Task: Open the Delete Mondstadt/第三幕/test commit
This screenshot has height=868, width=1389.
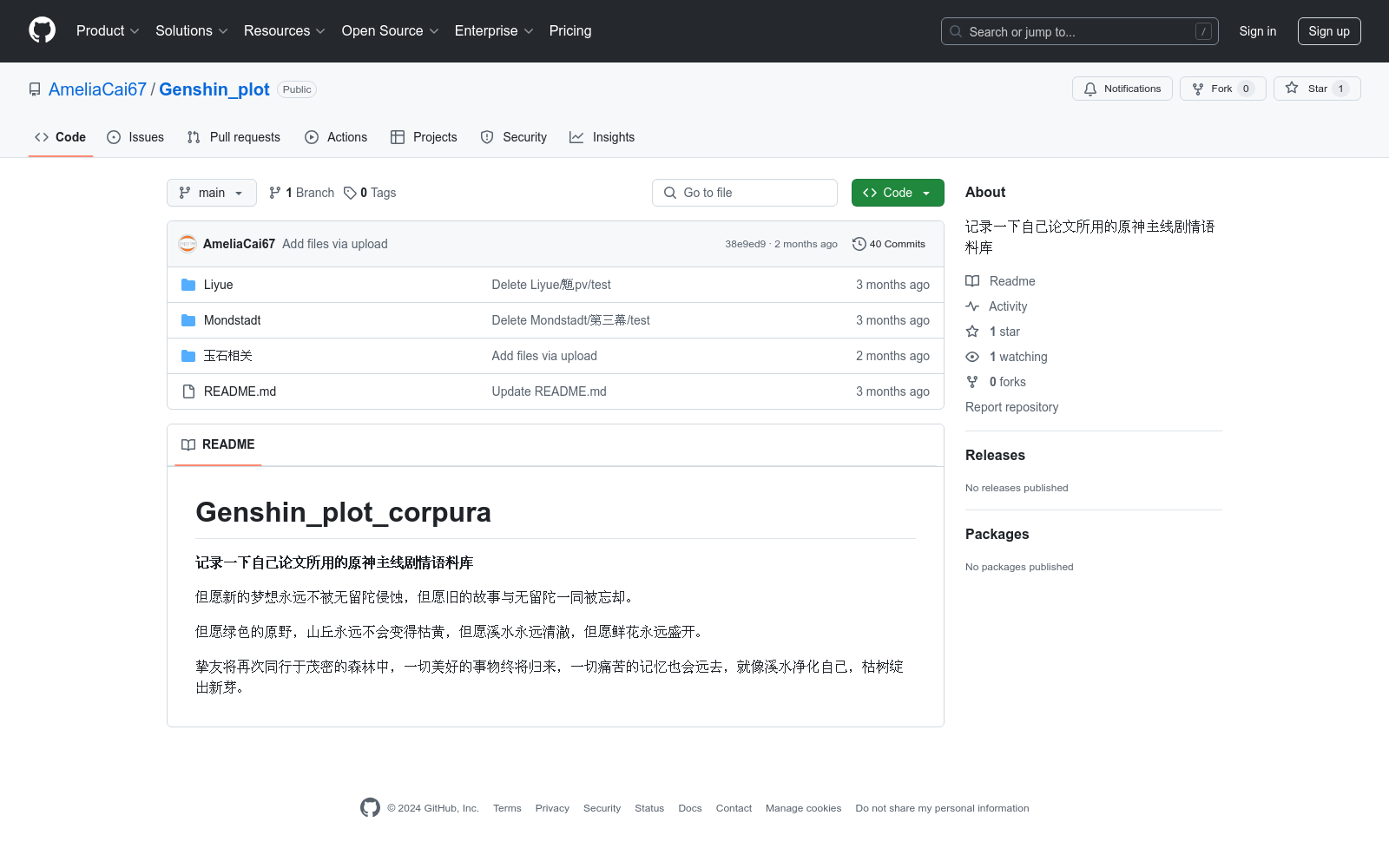Action: point(570,320)
